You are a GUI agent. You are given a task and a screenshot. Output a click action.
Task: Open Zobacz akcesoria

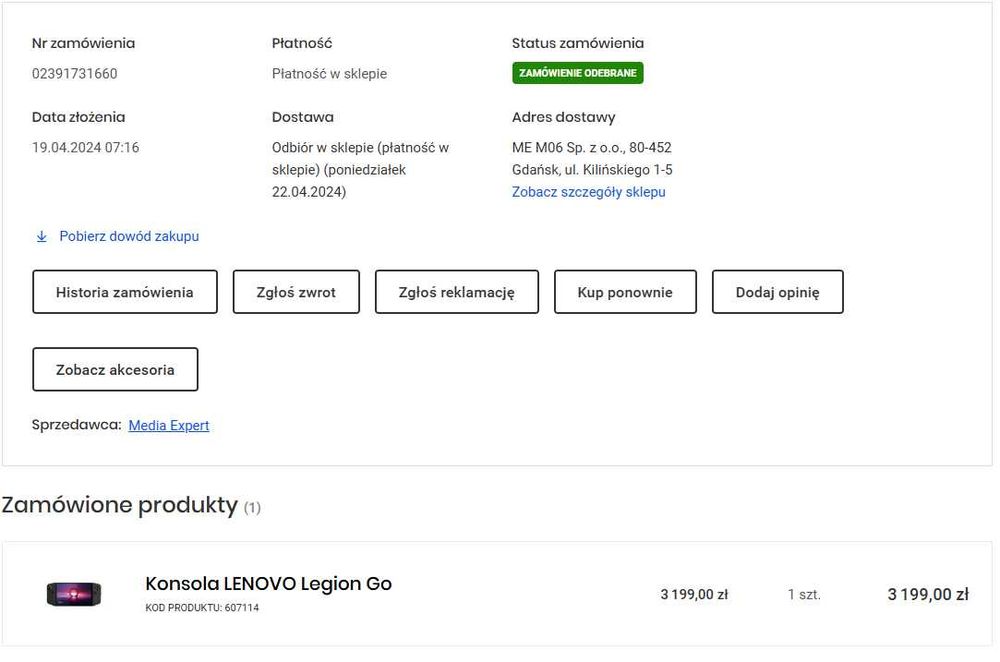115,369
